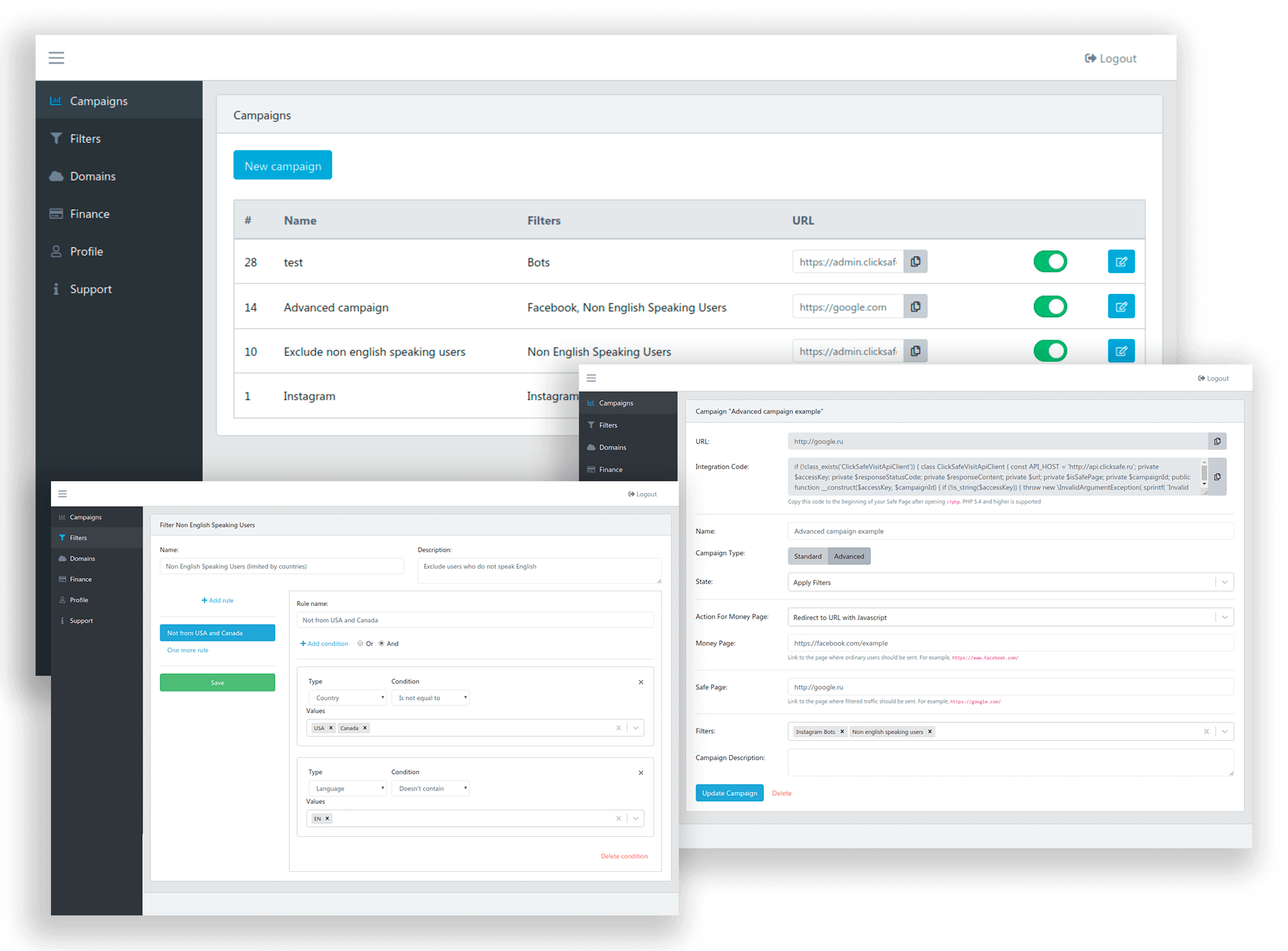Click Logout in filter edit window
This screenshot has height=951, width=1288.
tap(643, 494)
